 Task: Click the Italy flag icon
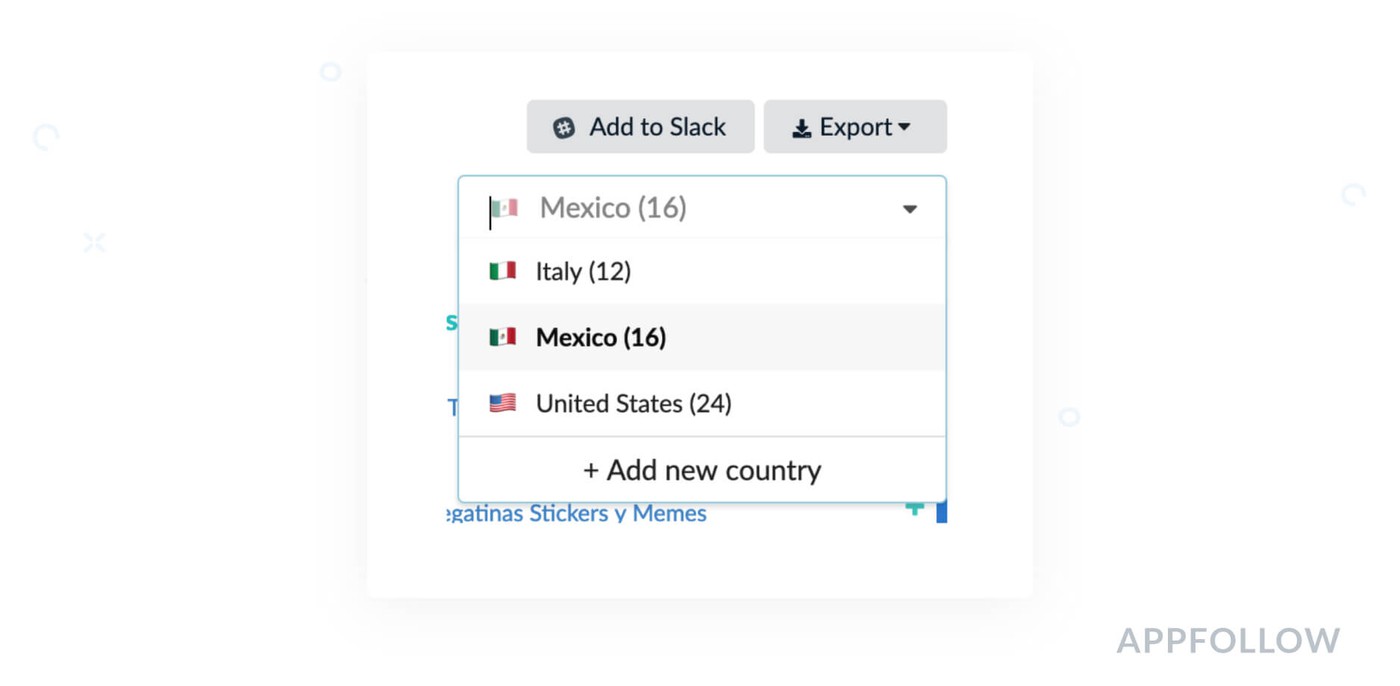pyautogui.click(x=502, y=271)
